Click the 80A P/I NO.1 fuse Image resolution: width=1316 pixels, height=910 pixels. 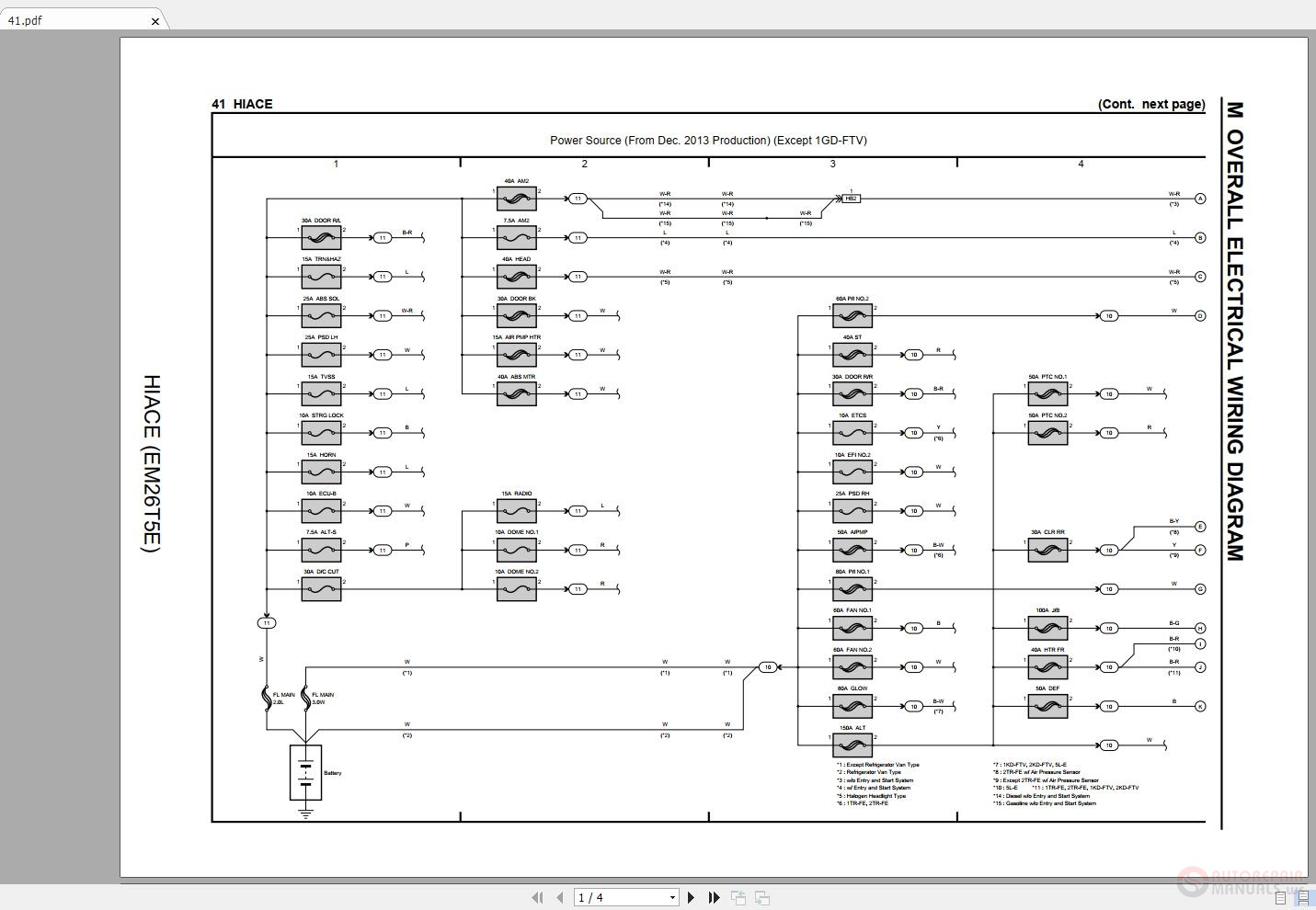[x=853, y=589]
